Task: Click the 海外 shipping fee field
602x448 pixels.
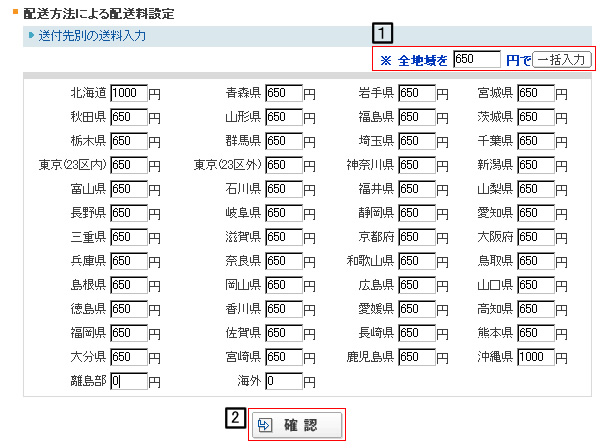Action: (x=284, y=381)
